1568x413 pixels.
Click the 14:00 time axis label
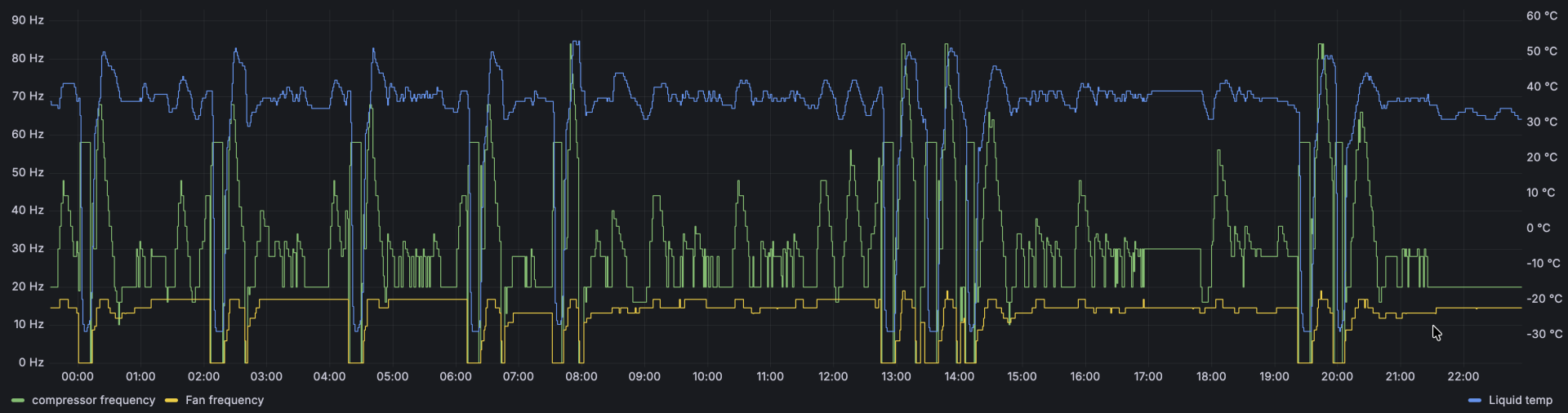coord(959,376)
